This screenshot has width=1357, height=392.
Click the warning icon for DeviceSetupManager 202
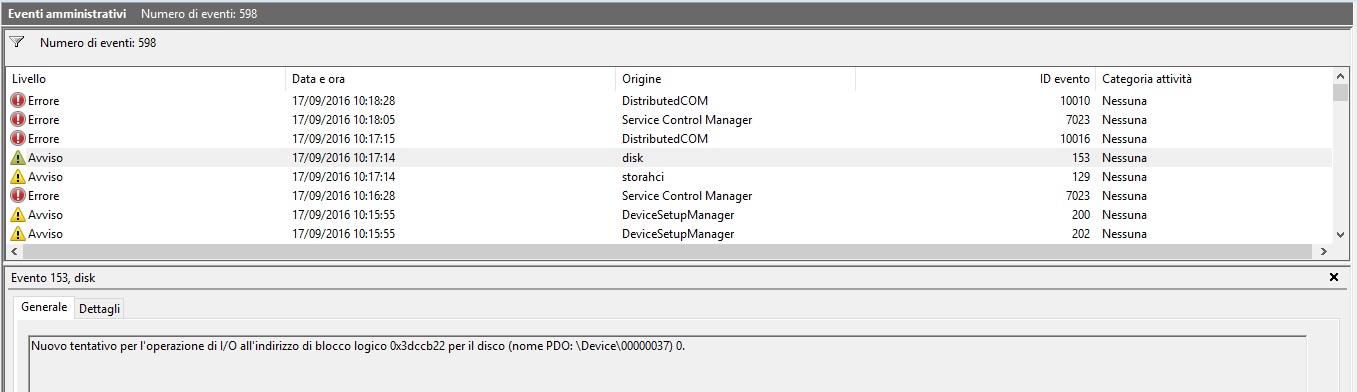[x=18, y=234]
